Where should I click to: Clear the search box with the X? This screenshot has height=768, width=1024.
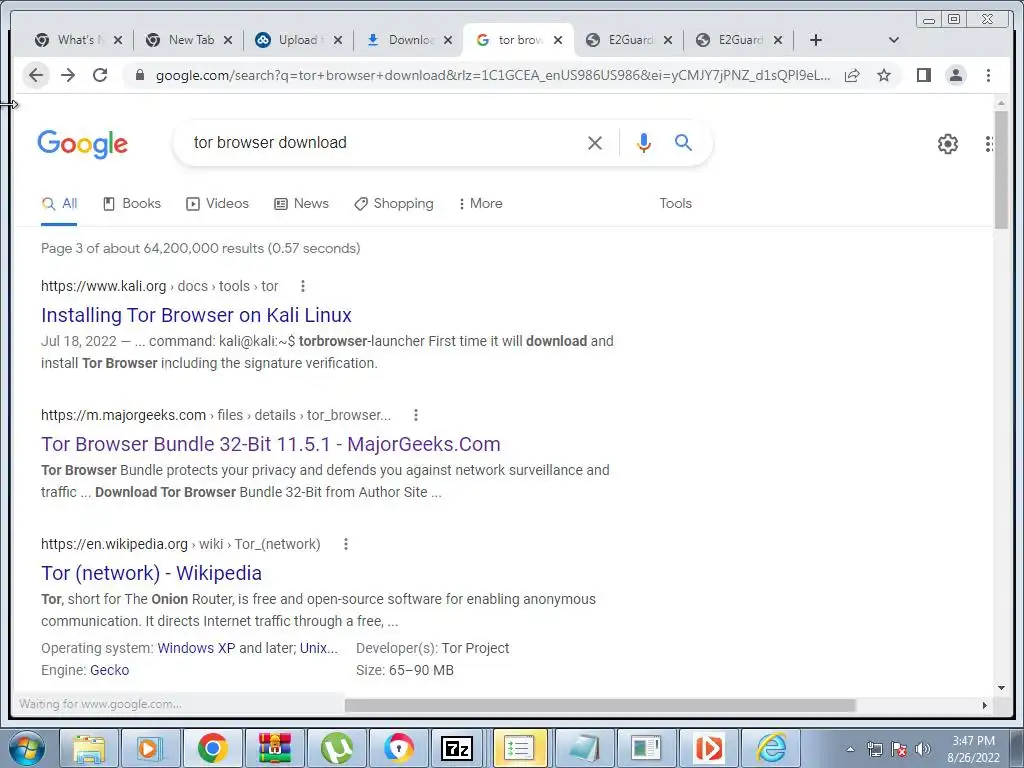(x=594, y=143)
